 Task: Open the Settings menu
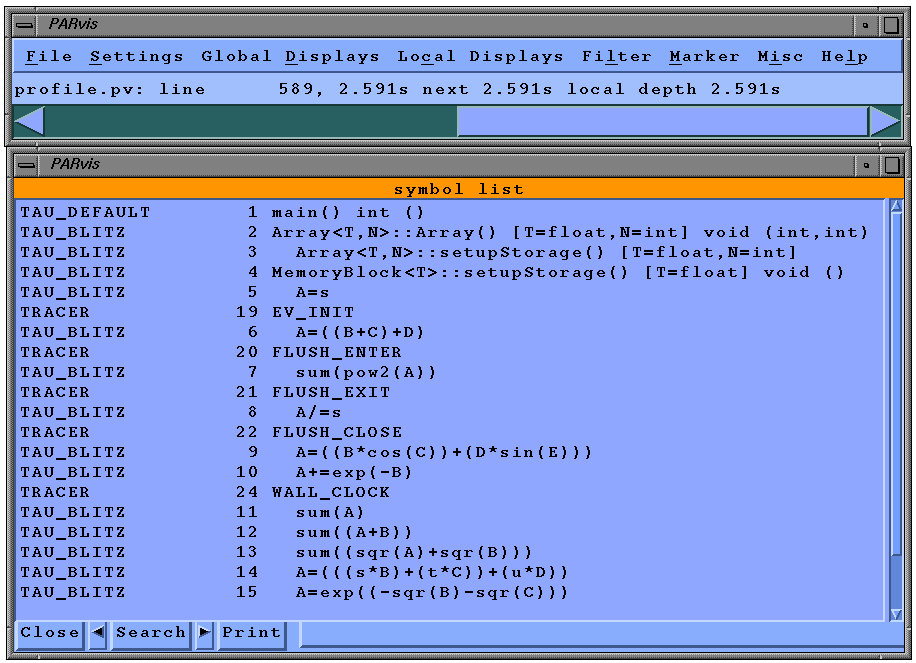pos(136,57)
